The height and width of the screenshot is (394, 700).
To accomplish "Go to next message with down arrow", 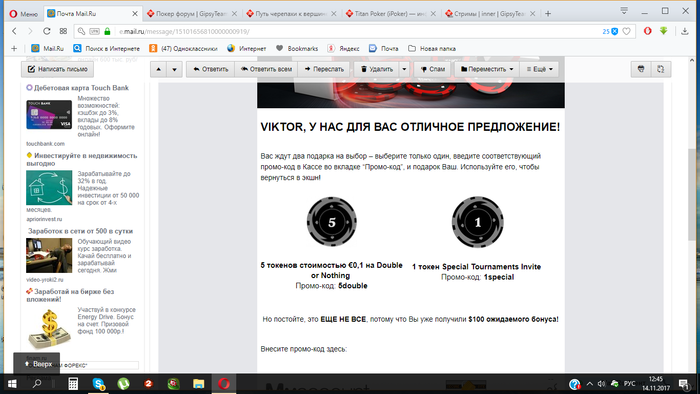I will [175, 69].
